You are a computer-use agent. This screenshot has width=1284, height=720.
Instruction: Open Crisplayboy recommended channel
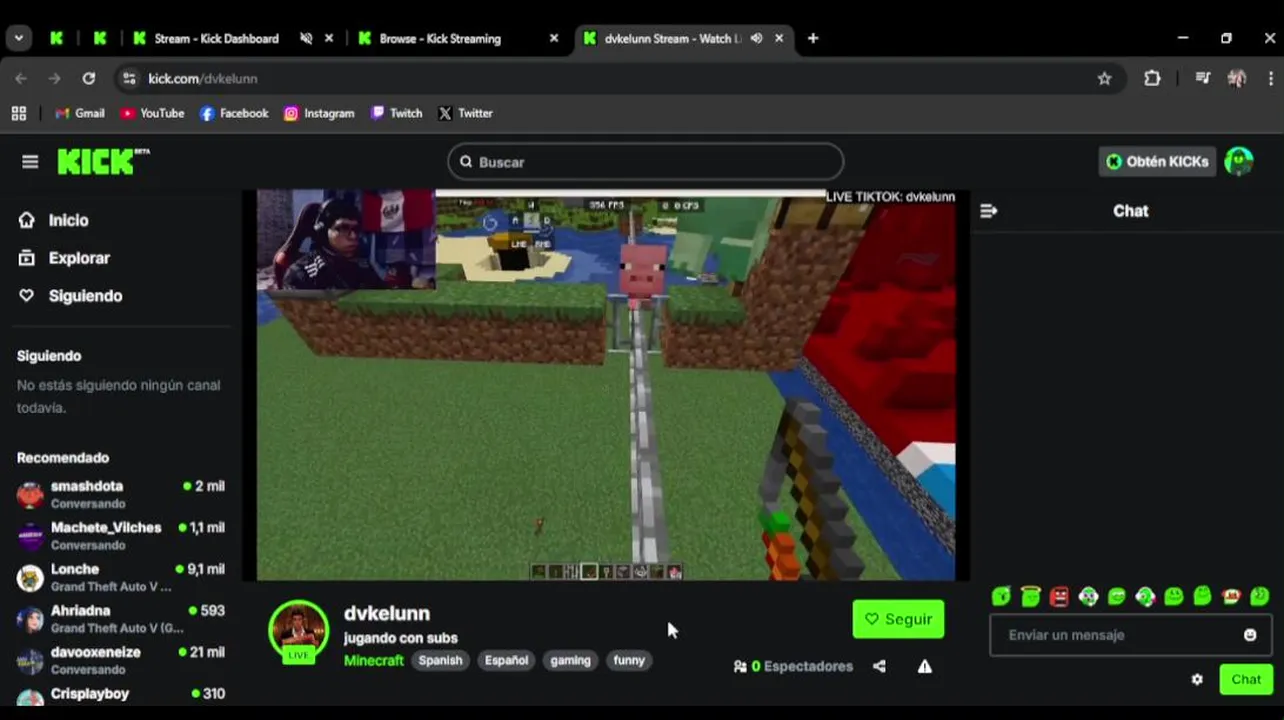pos(121,697)
